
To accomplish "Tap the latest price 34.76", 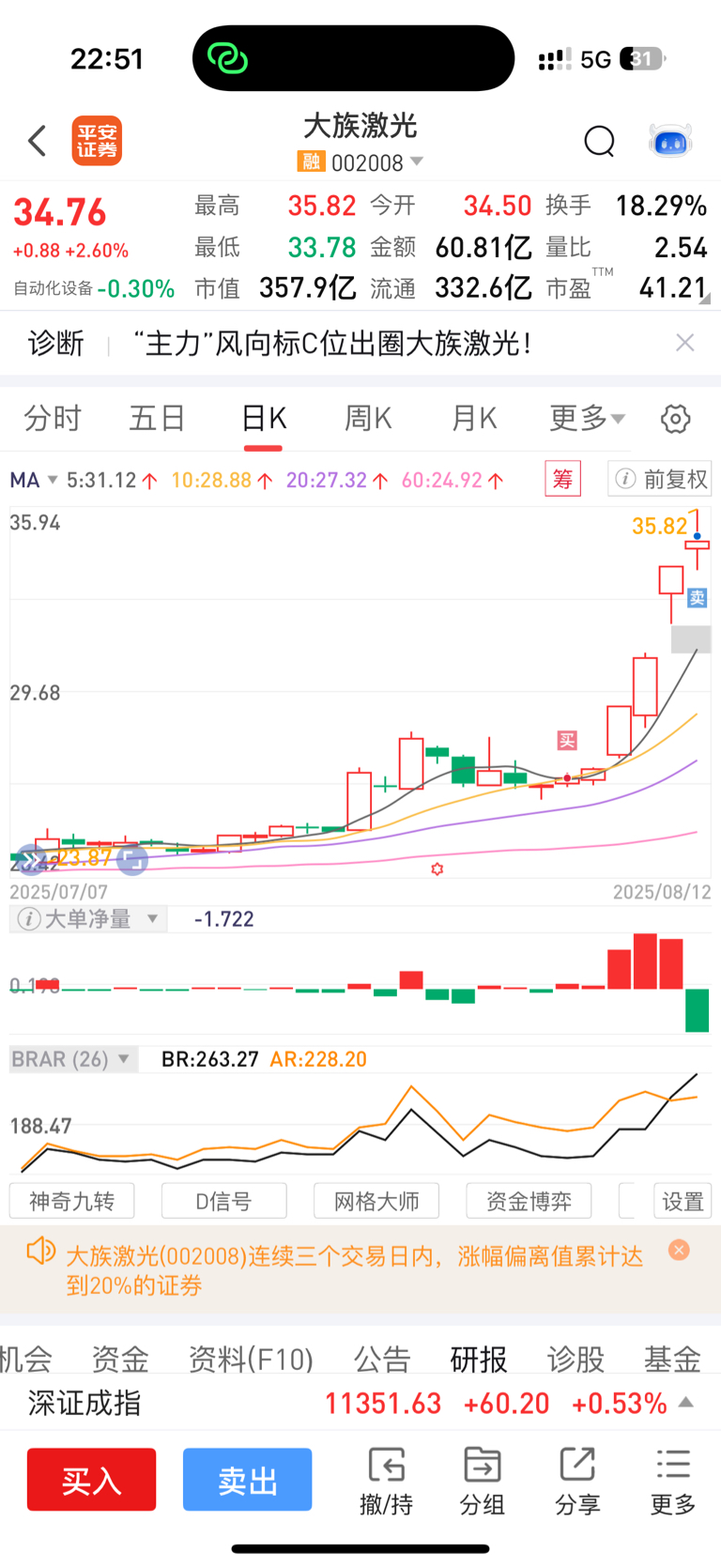I will (x=60, y=212).
